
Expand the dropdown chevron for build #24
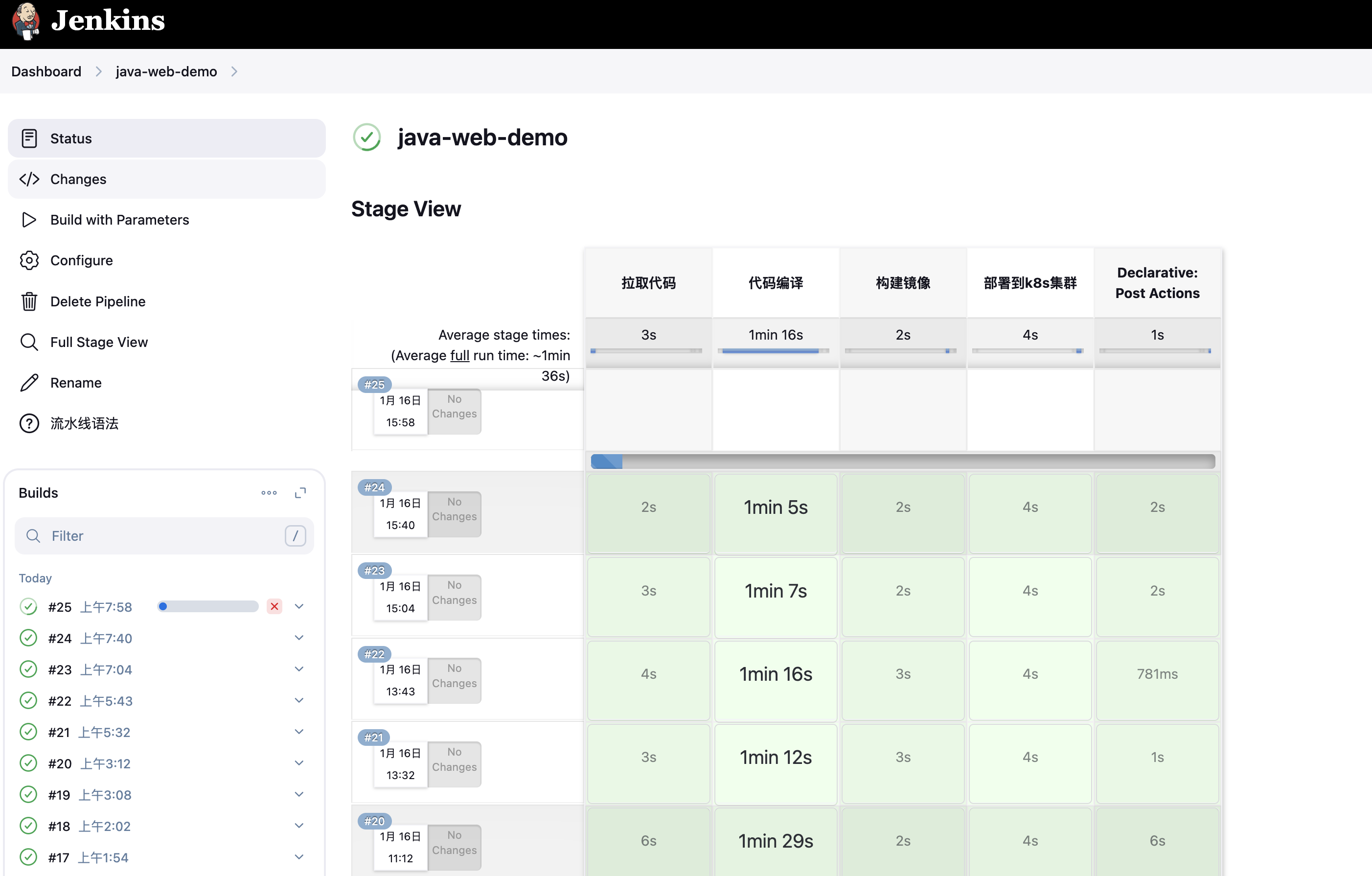point(299,638)
